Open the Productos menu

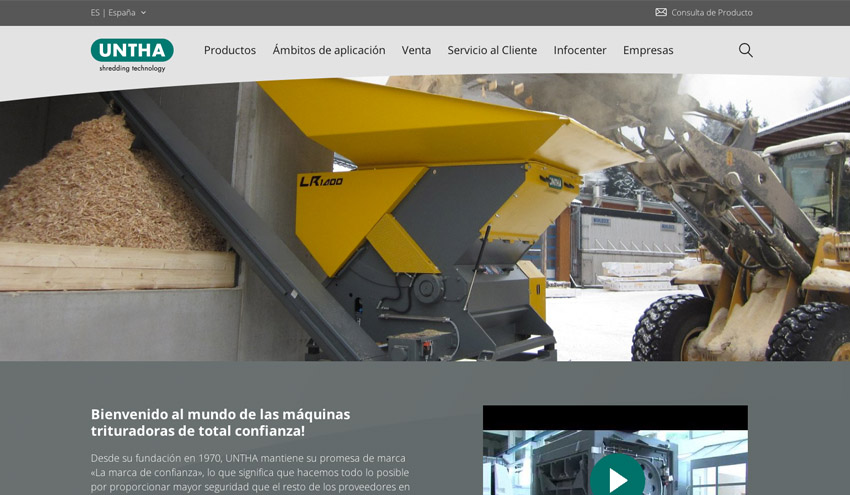[230, 50]
